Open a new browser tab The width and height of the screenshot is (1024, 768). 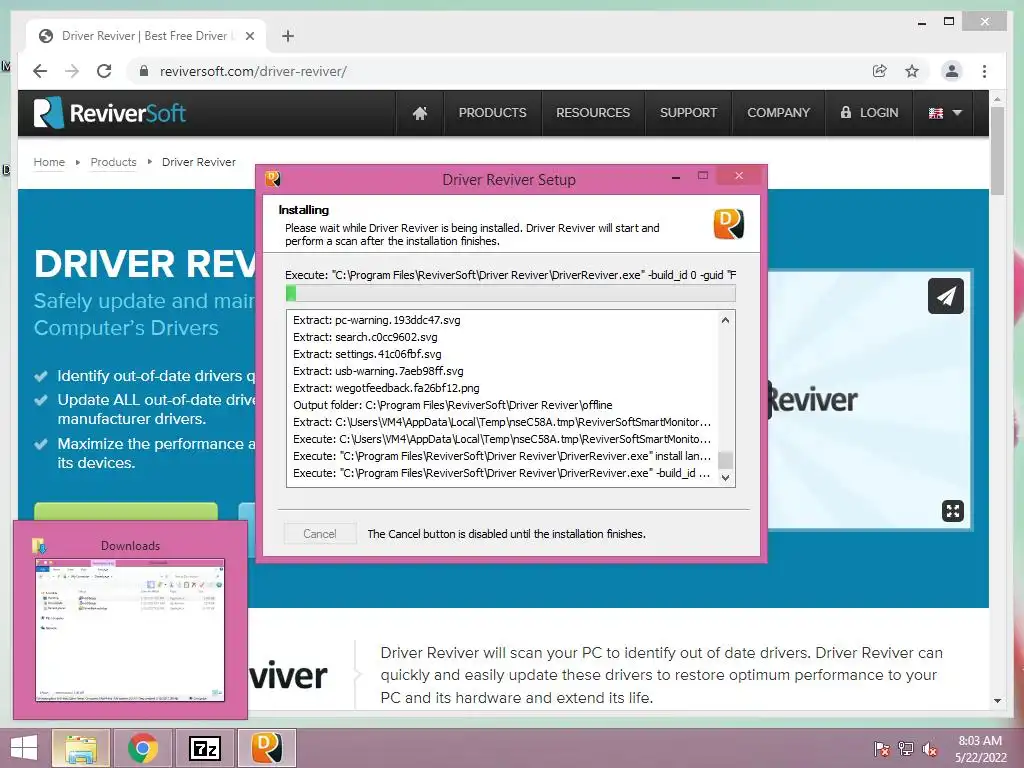click(288, 36)
